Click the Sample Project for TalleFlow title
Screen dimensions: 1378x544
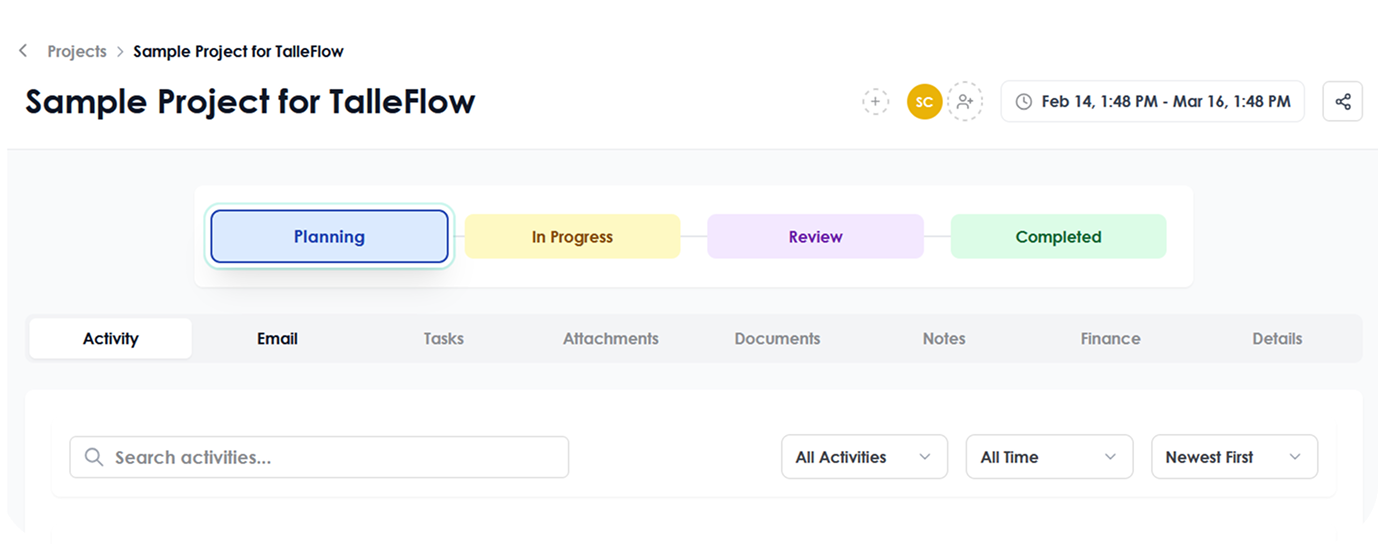pyautogui.click(x=250, y=101)
